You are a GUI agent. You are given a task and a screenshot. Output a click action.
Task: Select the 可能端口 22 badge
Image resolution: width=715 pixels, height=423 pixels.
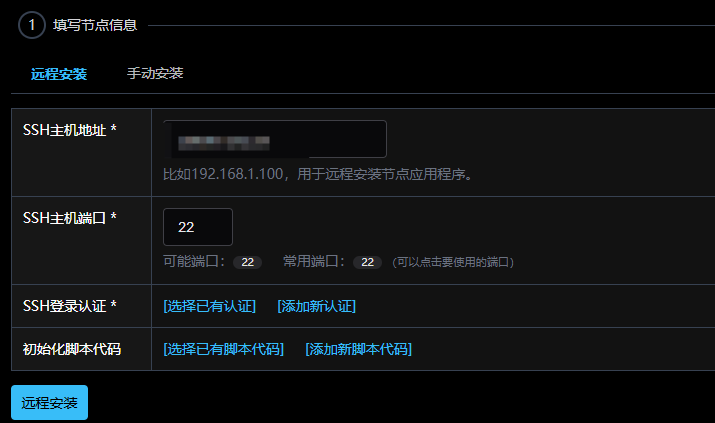248,262
